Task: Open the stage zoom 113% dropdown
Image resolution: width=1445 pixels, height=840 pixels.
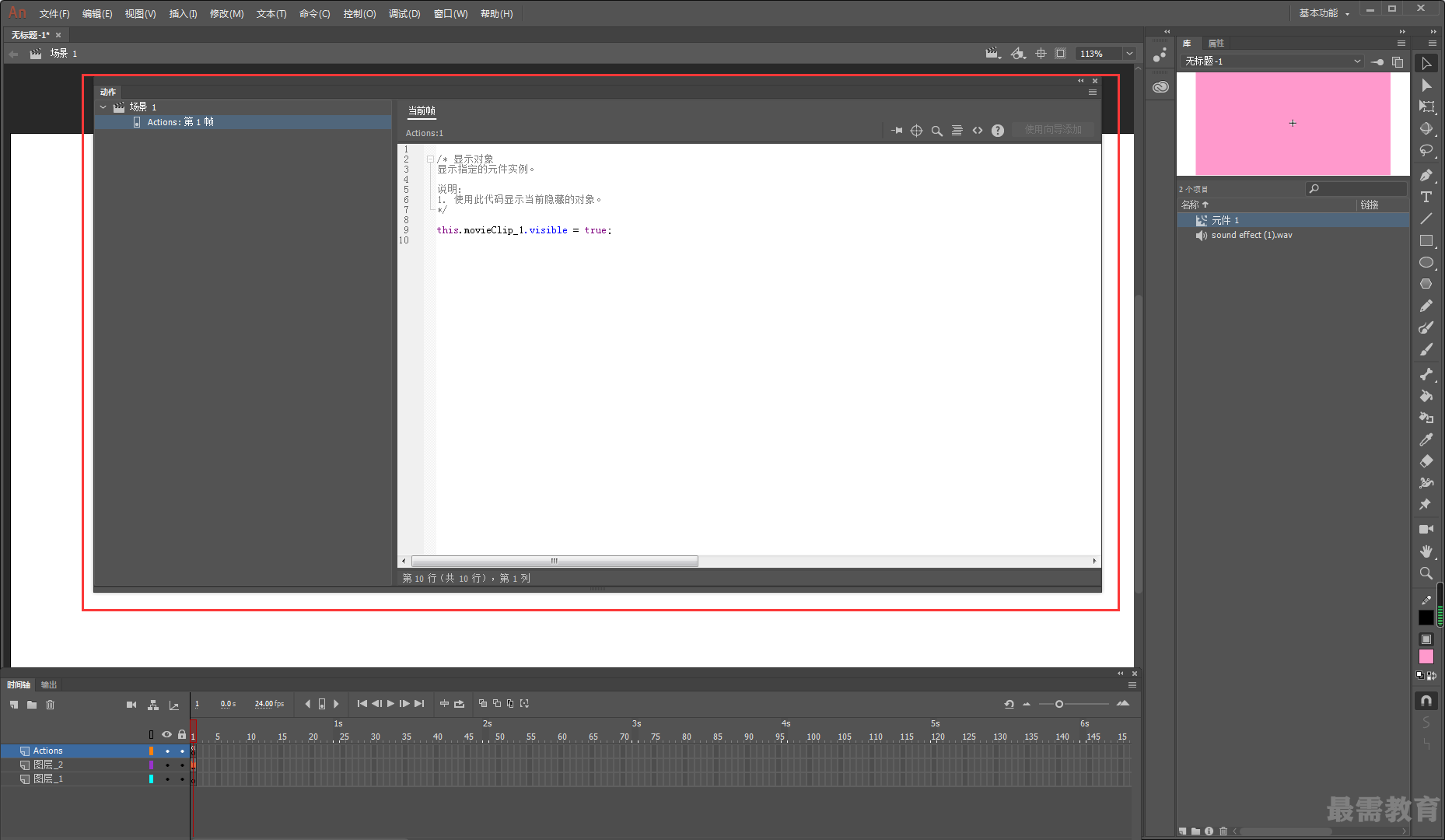Action: [x=1129, y=54]
